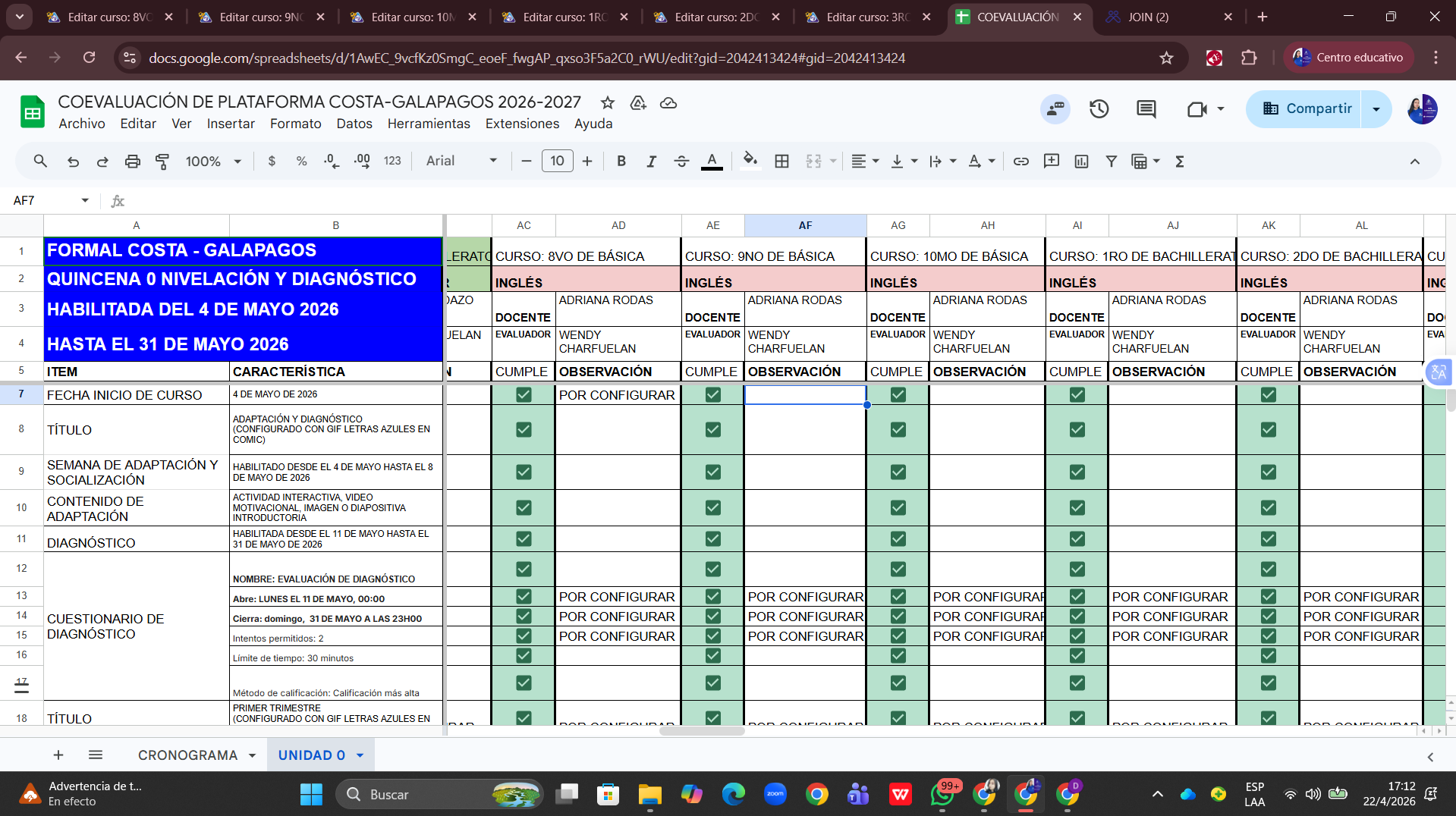1456x816 pixels.
Task: Toggle the AE8 checkbox for TÍTULO row
Action: [712, 429]
